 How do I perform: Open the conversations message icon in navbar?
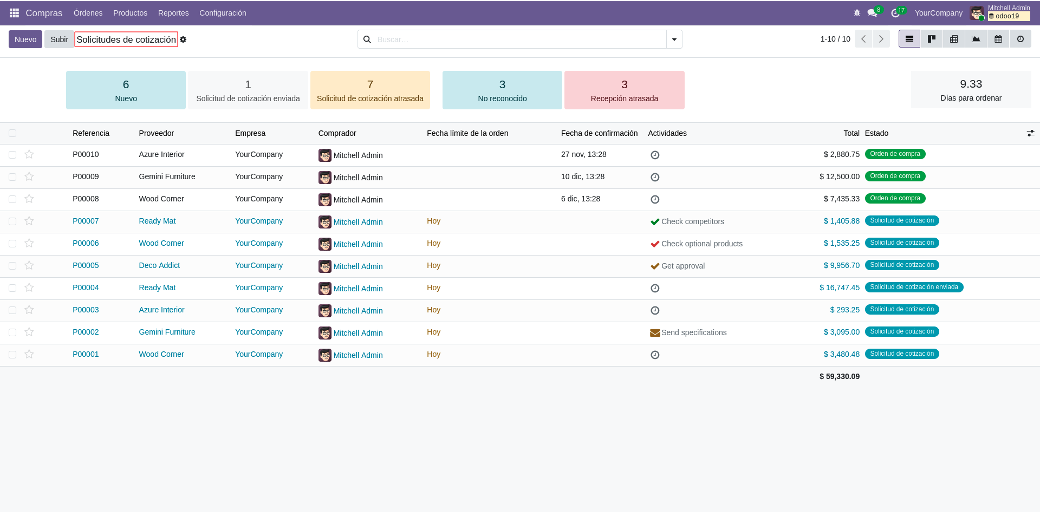(x=872, y=13)
